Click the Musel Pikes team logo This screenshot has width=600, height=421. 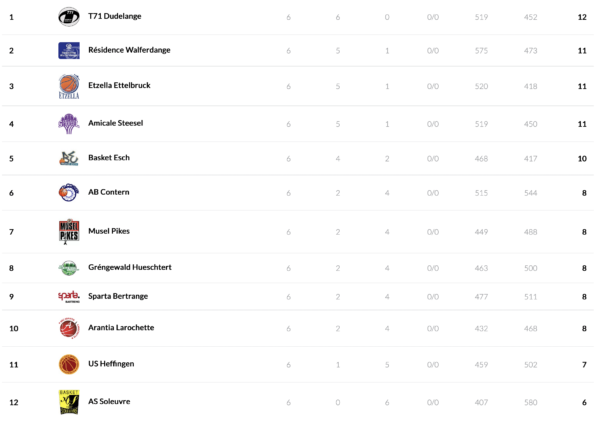point(68,231)
